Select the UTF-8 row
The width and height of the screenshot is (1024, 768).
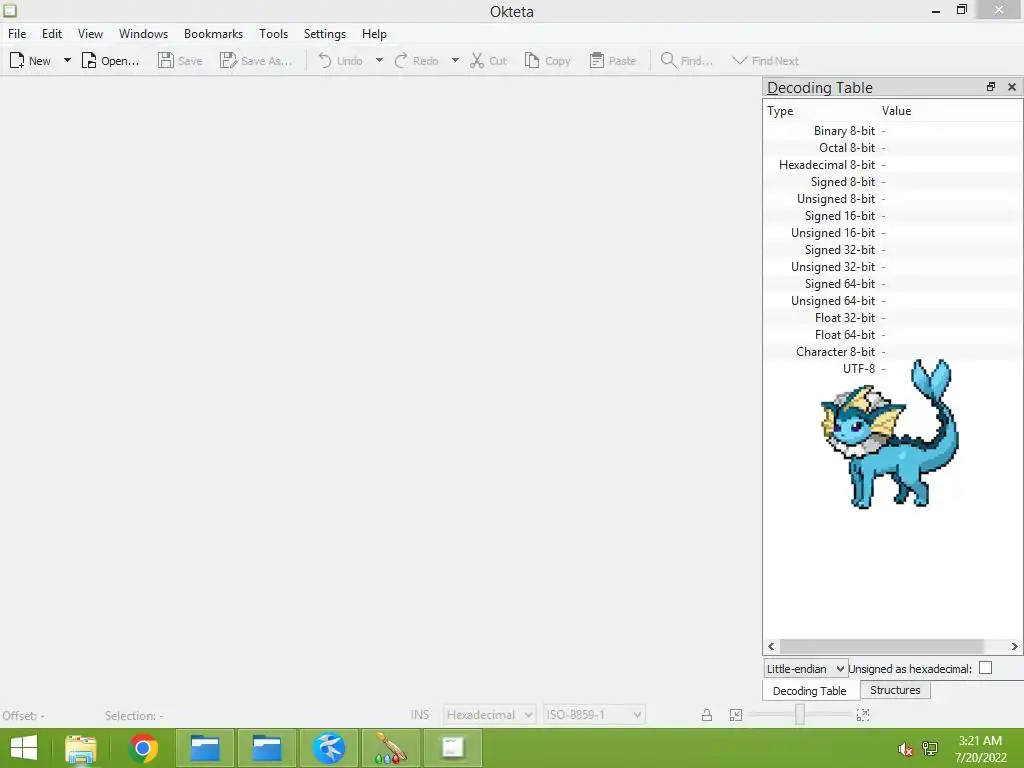(x=892, y=368)
